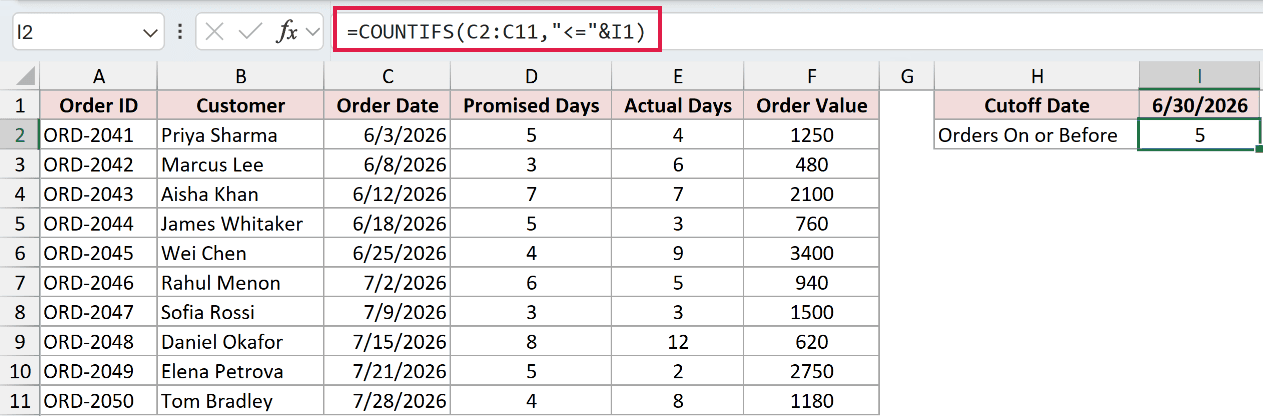Select order value 2750
The image size is (1263, 416).
coord(812,372)
